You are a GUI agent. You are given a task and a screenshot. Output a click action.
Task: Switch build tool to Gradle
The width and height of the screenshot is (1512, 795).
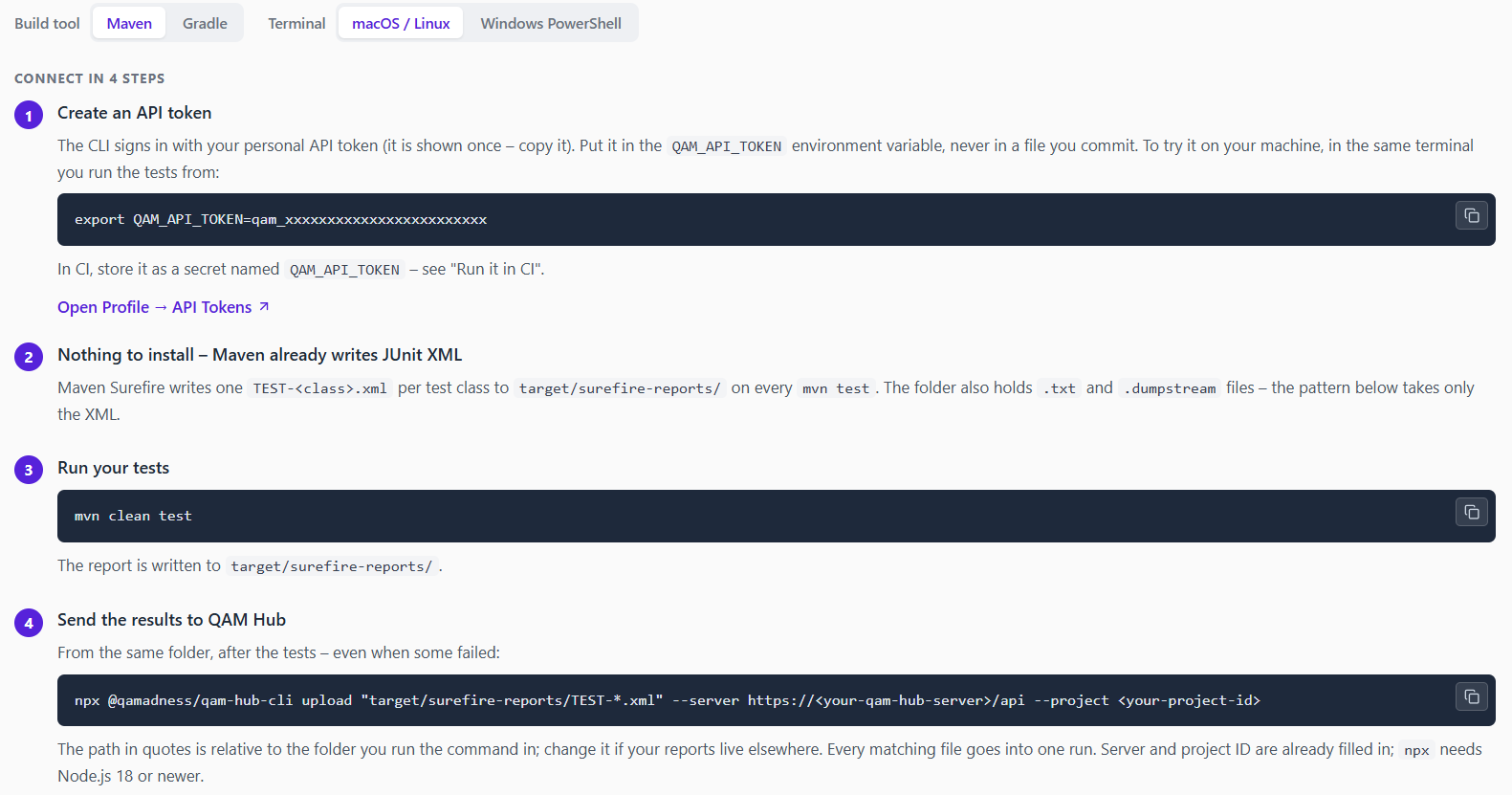tap(205, 23)
